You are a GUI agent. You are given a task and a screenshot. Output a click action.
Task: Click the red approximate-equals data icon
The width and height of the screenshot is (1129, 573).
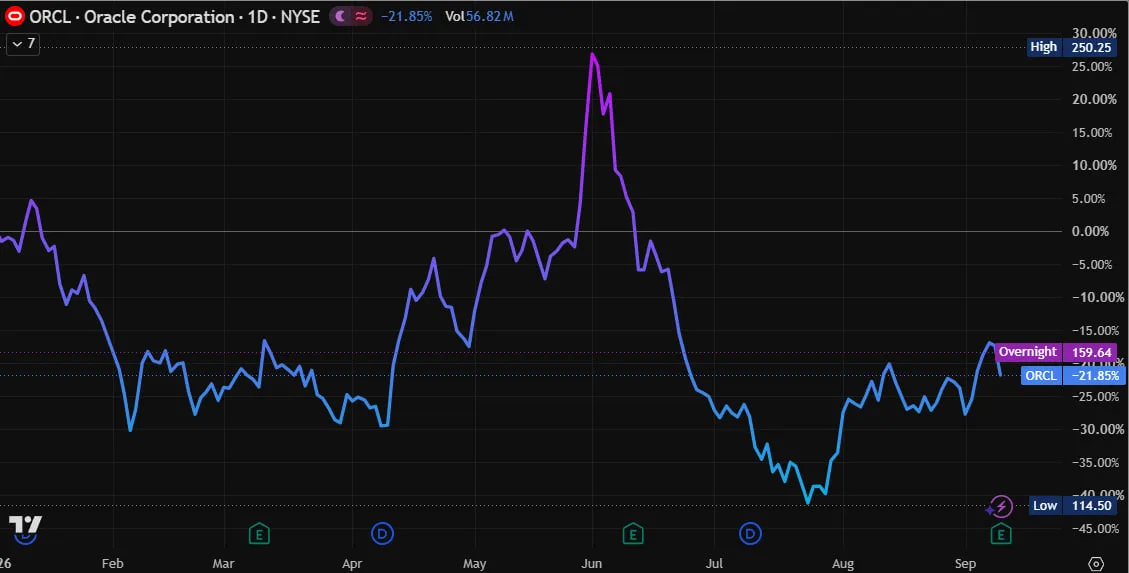(361, 17)
